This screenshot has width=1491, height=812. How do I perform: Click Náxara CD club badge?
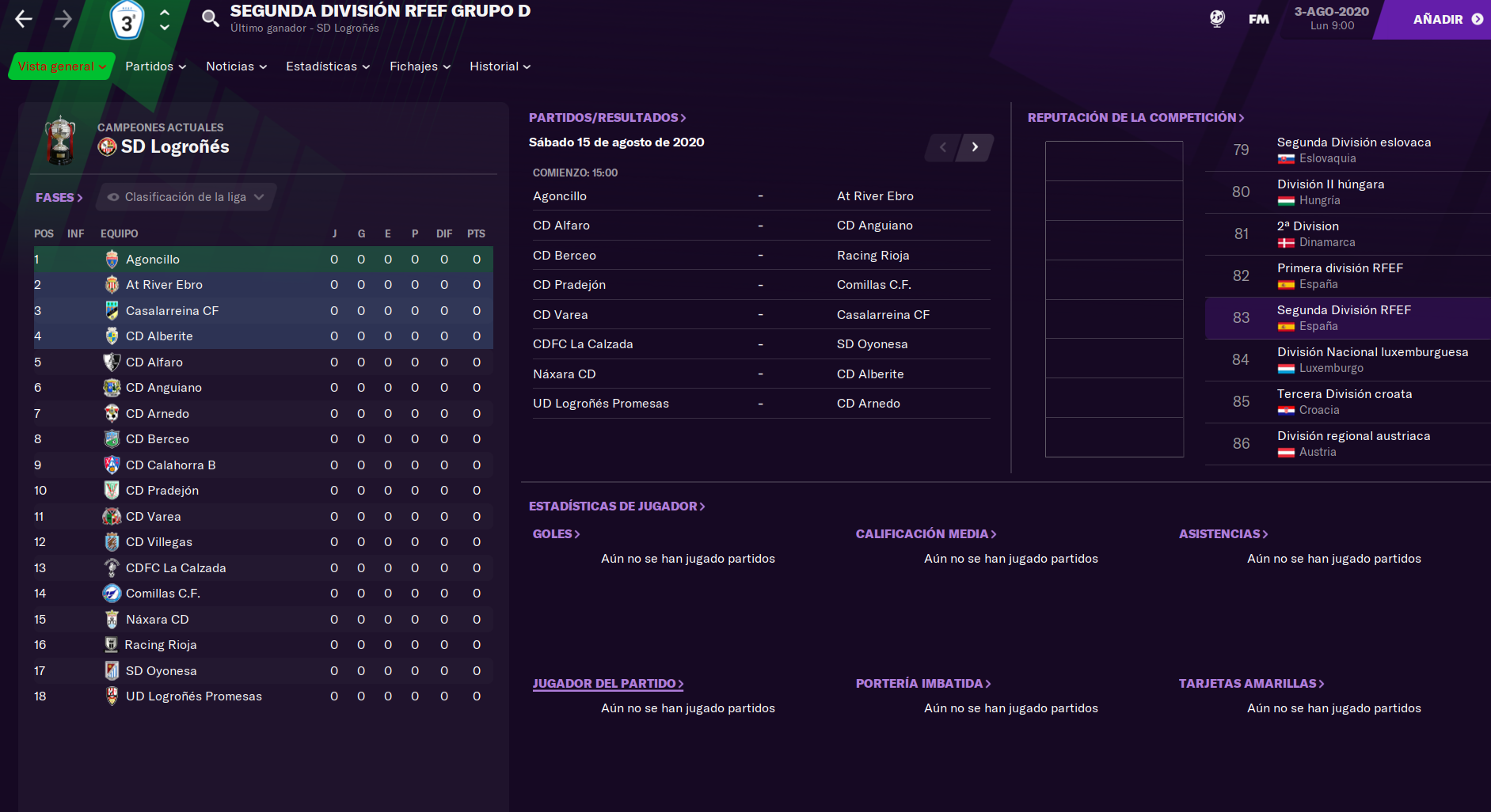tap(112, 619)
